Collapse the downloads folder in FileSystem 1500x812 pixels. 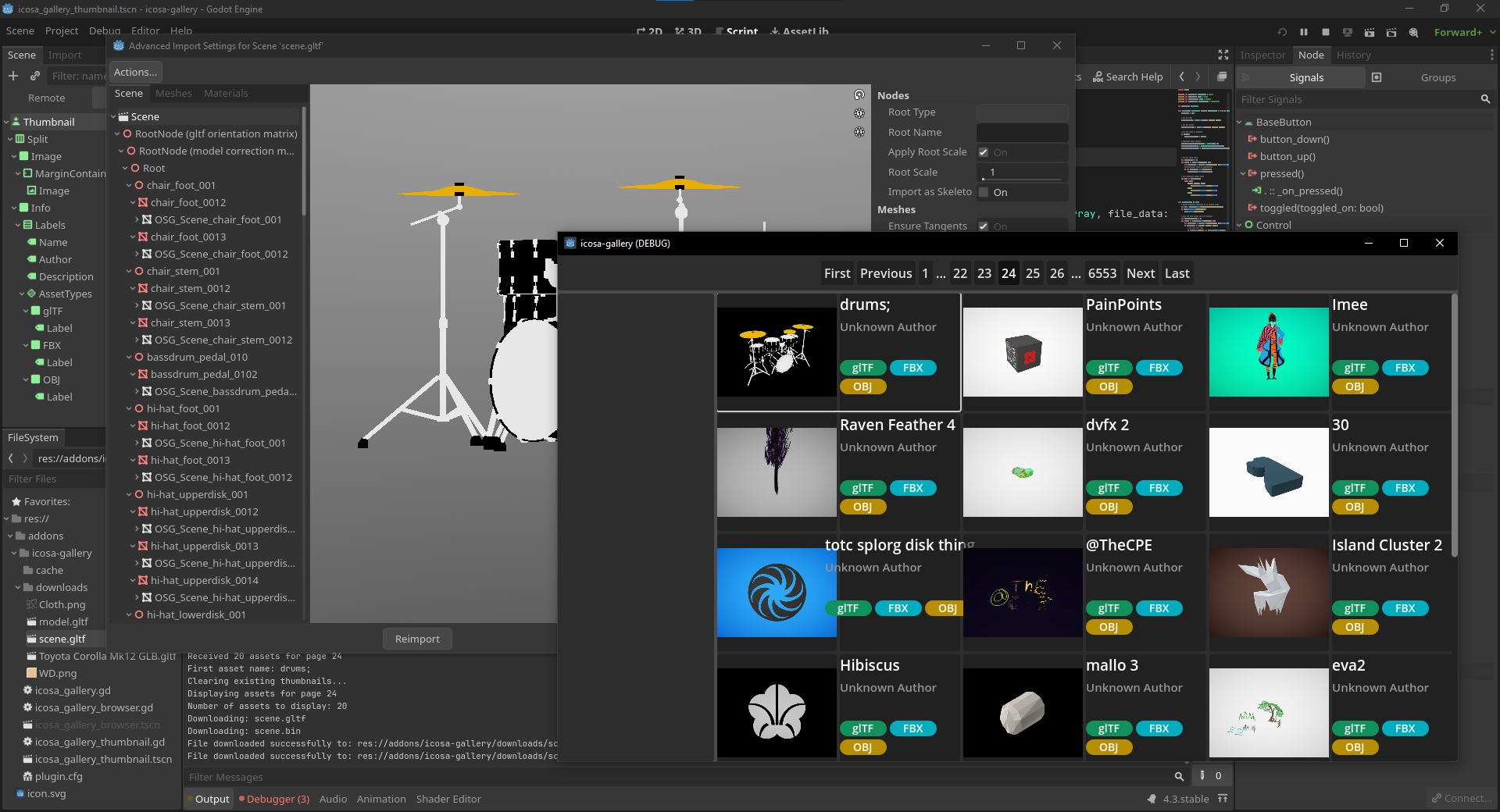(18, 588)
